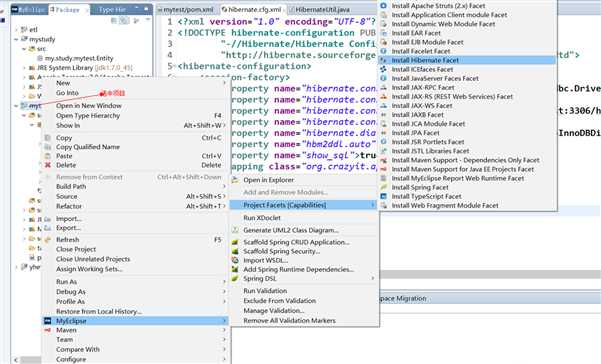This screenshot has height=364, width=601.
Task: Click the Install Facelet Facet icon
Action: coord(383,51)
